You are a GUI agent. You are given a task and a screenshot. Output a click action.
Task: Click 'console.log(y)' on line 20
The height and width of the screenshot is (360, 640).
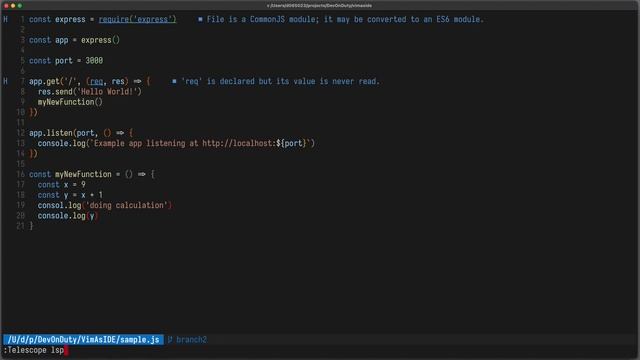(68, 216)
